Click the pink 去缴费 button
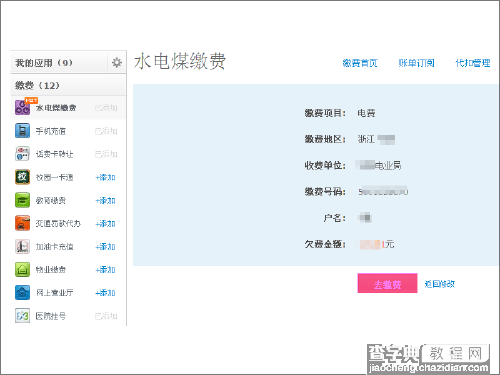 point(387,283)
